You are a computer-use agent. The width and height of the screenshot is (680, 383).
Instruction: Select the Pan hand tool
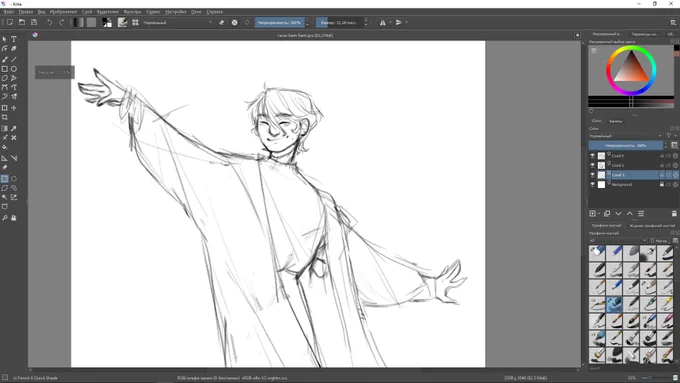(x=14, y=218)
